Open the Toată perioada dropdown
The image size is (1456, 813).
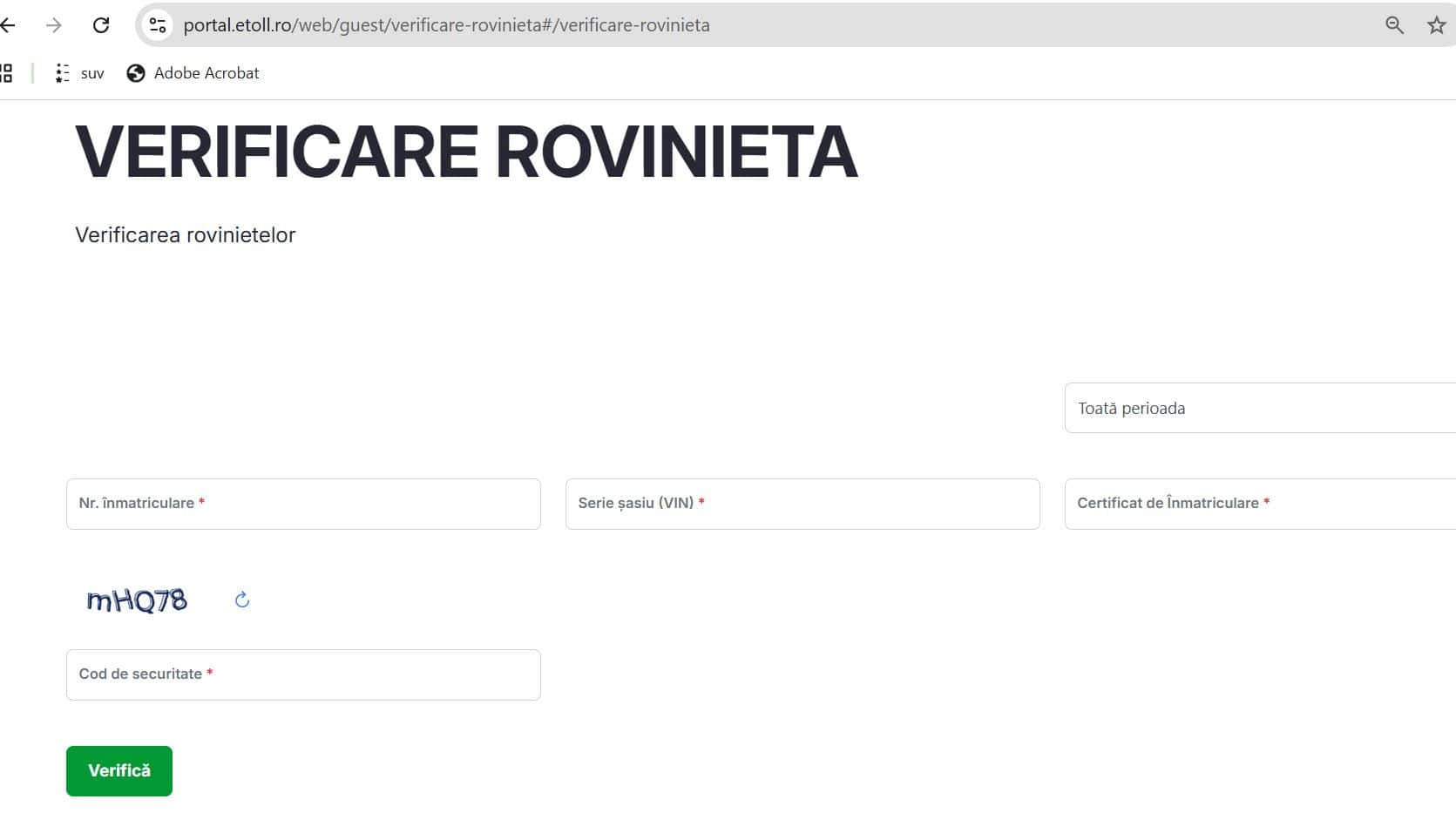(1260, 408)
